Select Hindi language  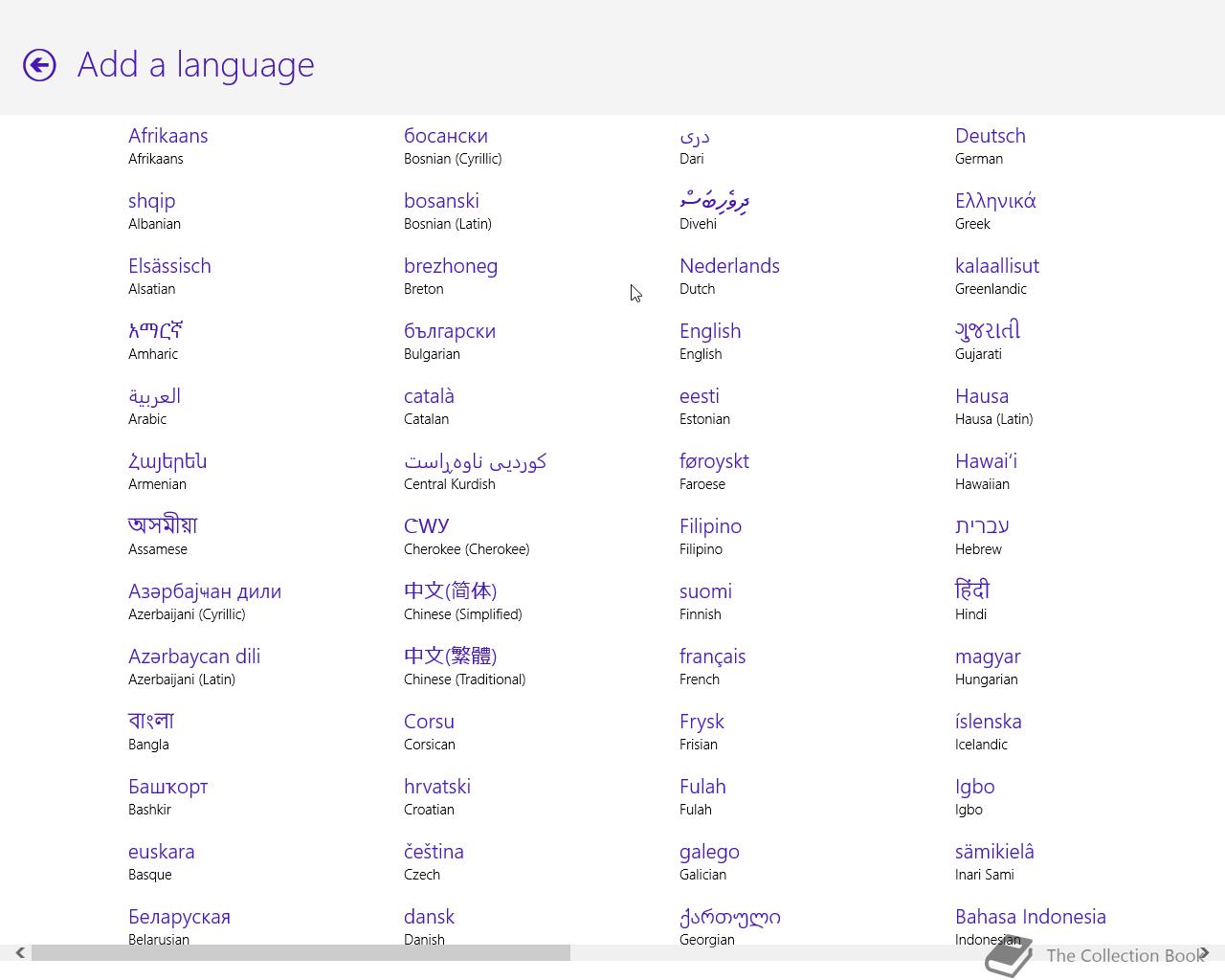[972, 602]
